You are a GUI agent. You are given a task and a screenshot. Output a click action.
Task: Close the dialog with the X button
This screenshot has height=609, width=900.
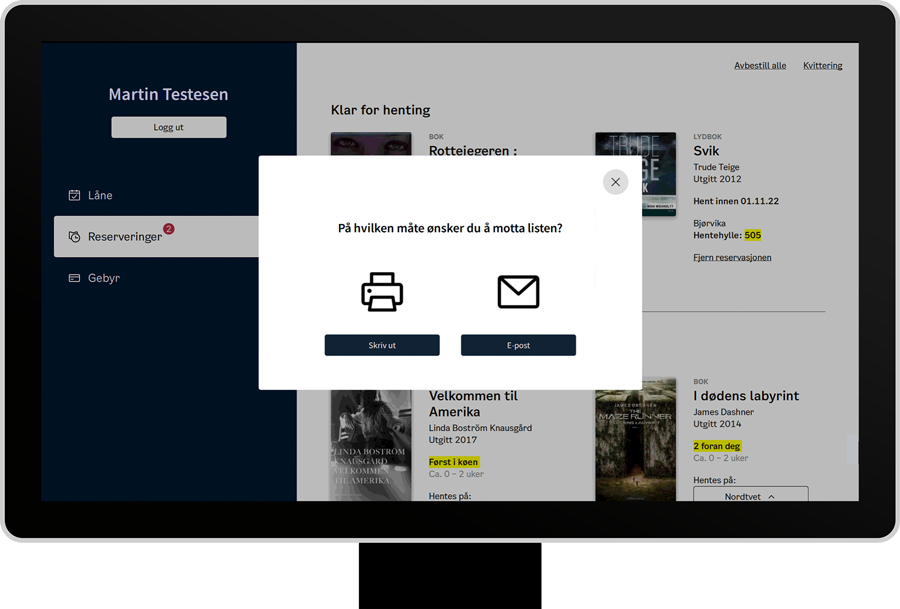tap(615, 182)
